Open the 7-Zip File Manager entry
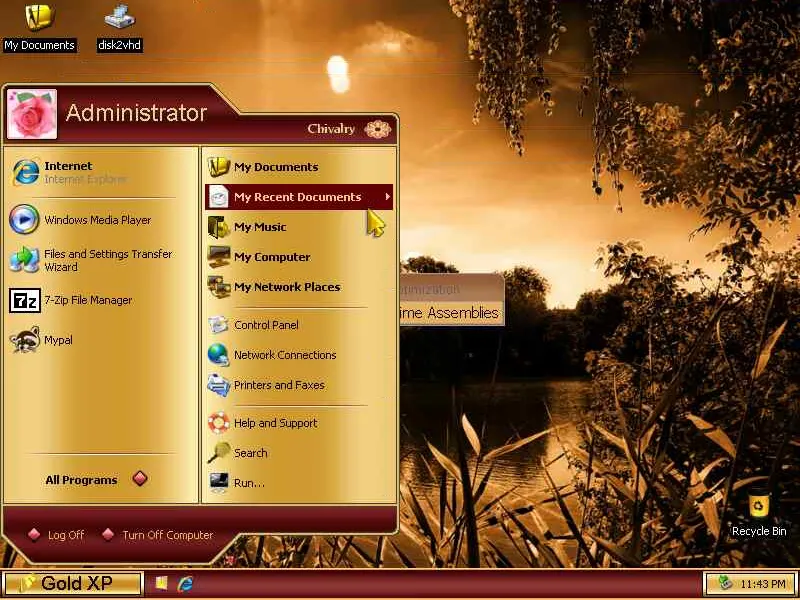The width and height of the screenshot is (800, 600). click(x=101, y=301)
